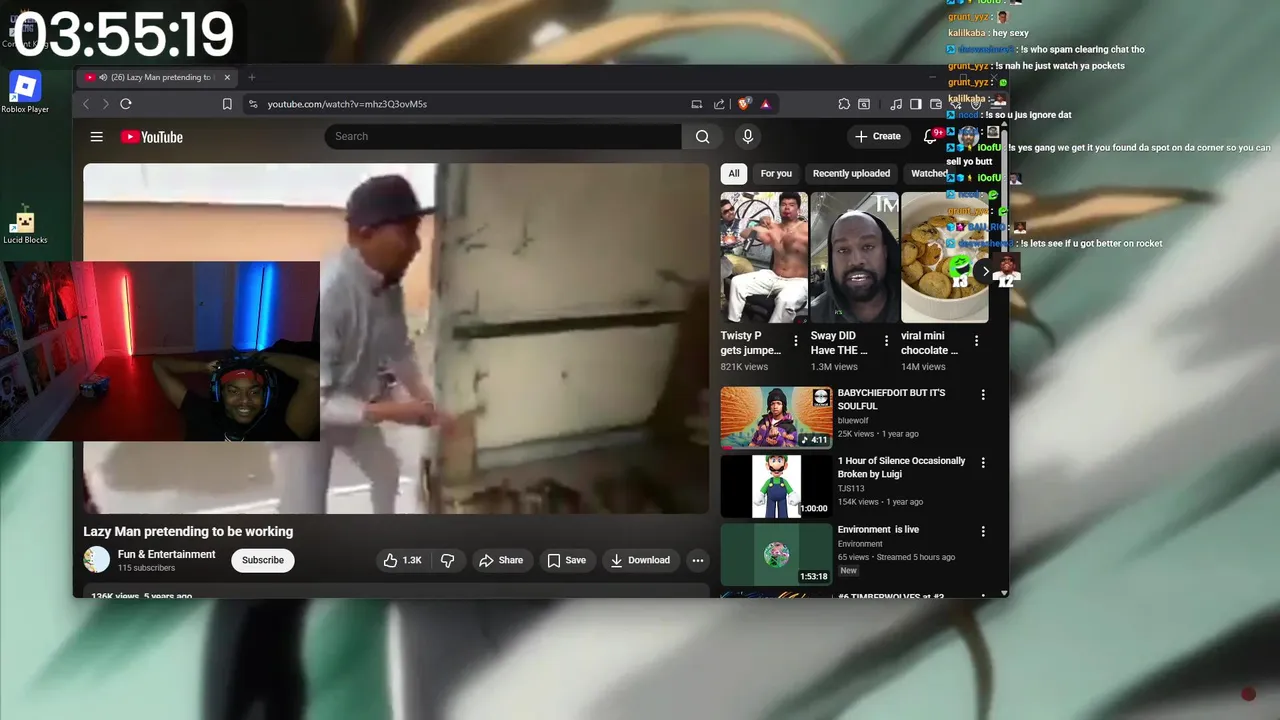
Task: Open Brave Shields lion icon
Action: pos(744,104)
